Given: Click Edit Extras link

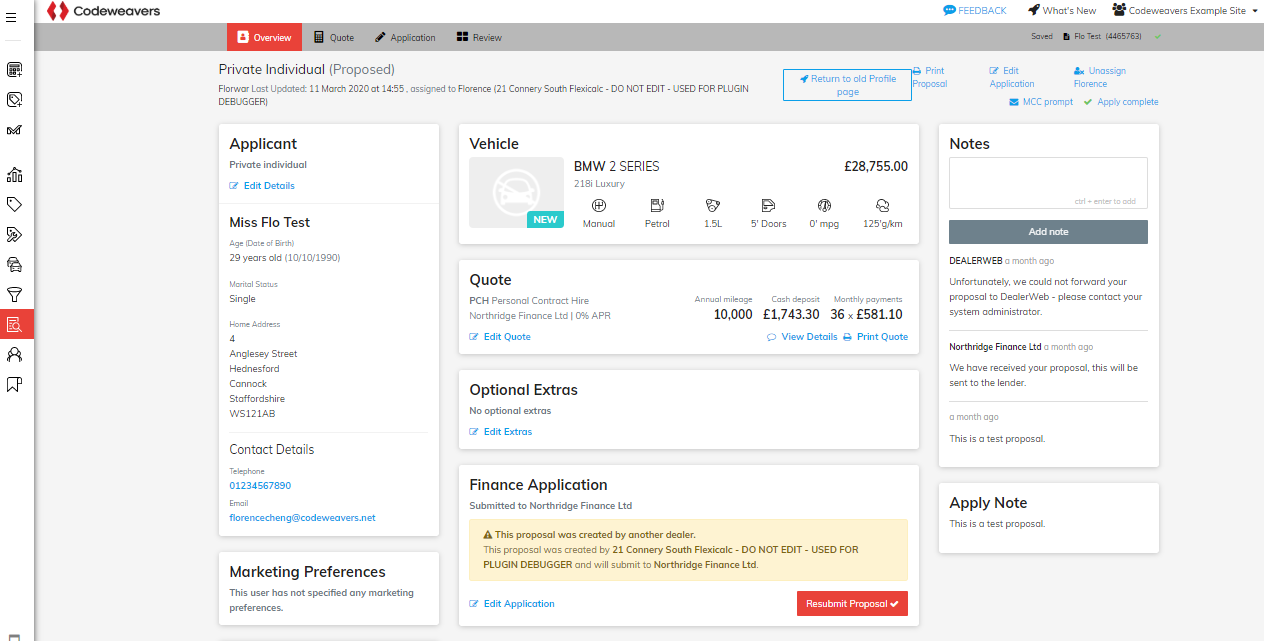Looking at the screenshot, I should pos(501,432).
